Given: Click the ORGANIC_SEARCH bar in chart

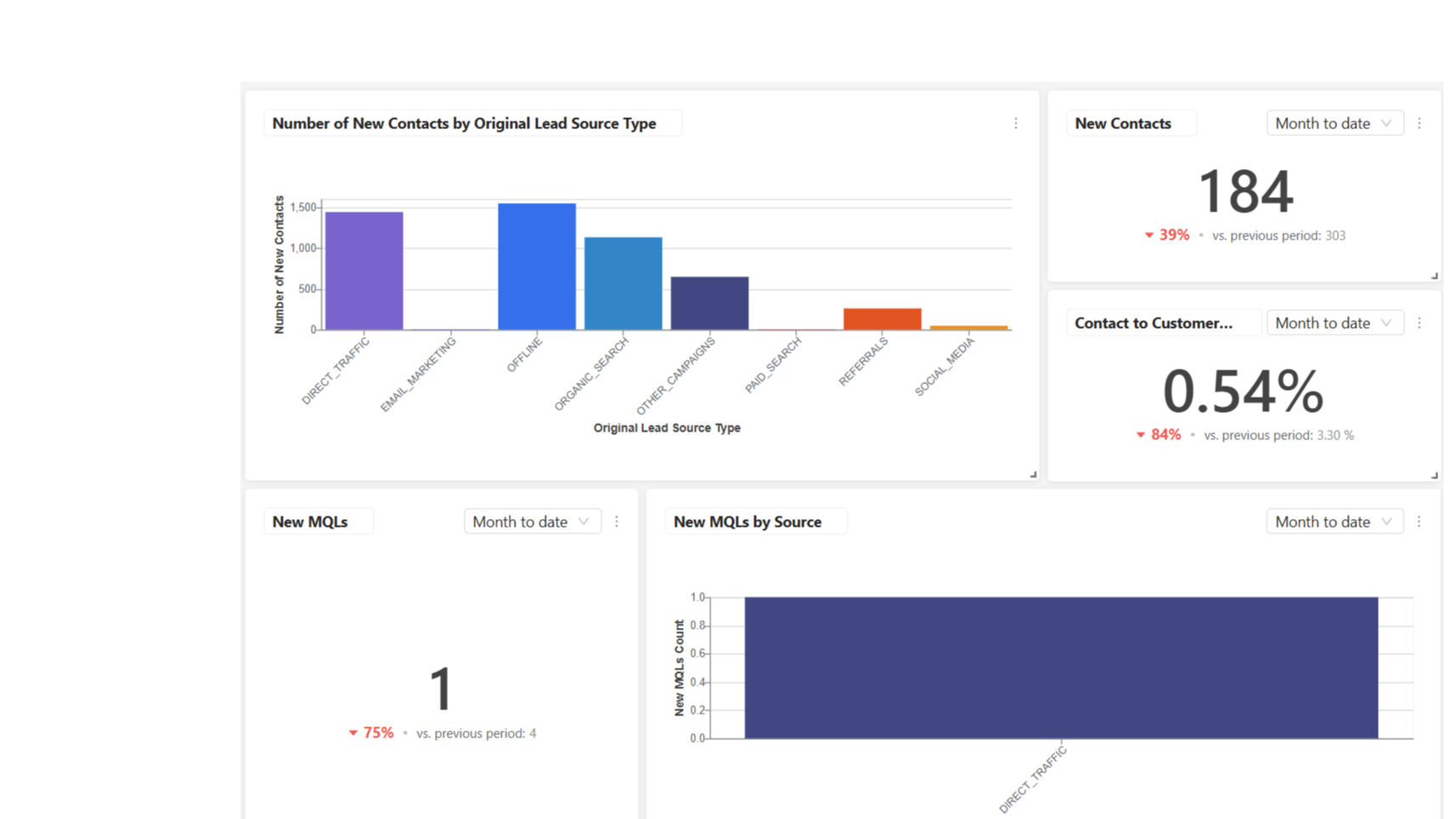Looking at the screenshot, I should click(x=623, y=284).
